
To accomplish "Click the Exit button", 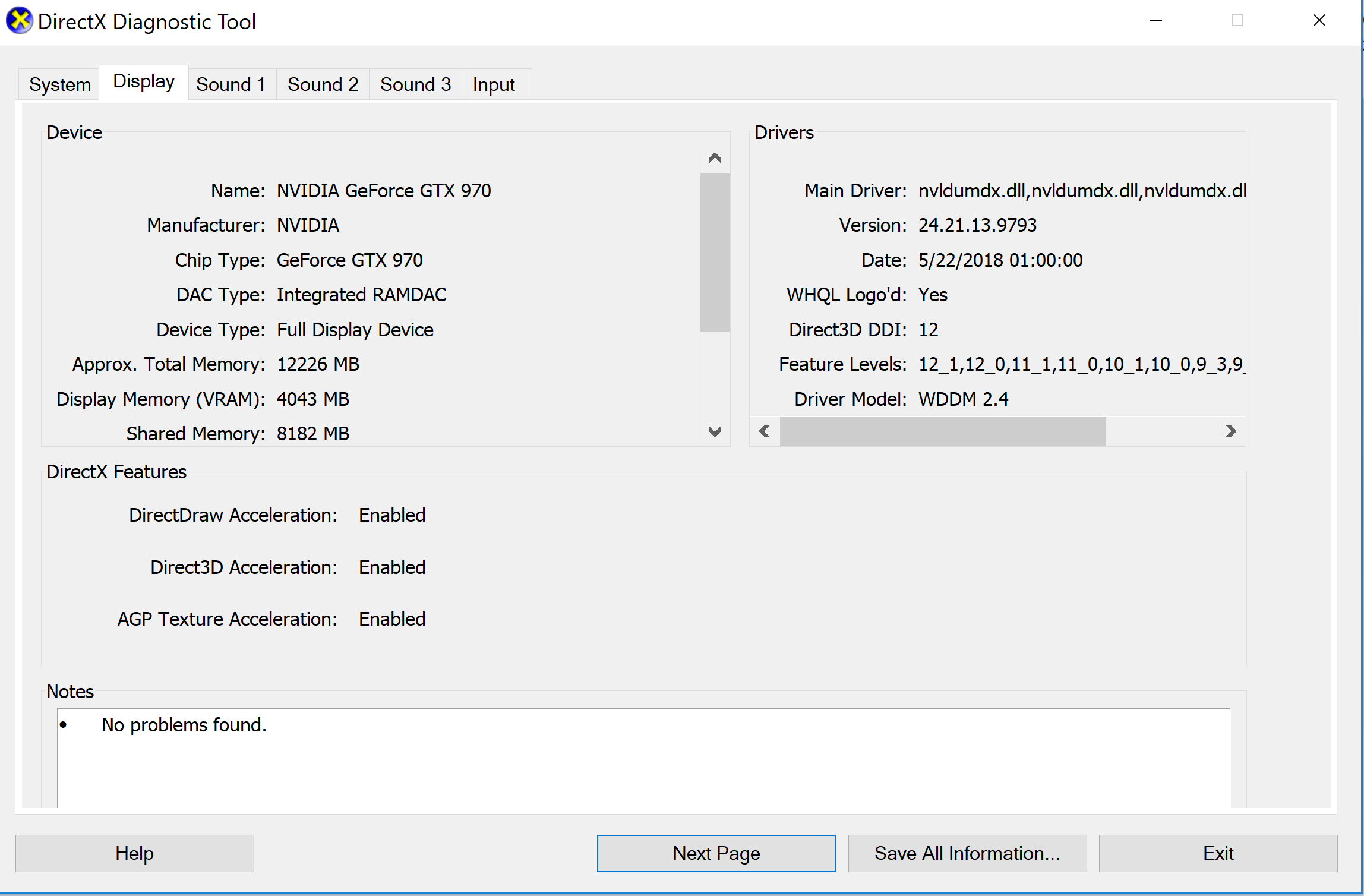I will tap(1219, 854).
